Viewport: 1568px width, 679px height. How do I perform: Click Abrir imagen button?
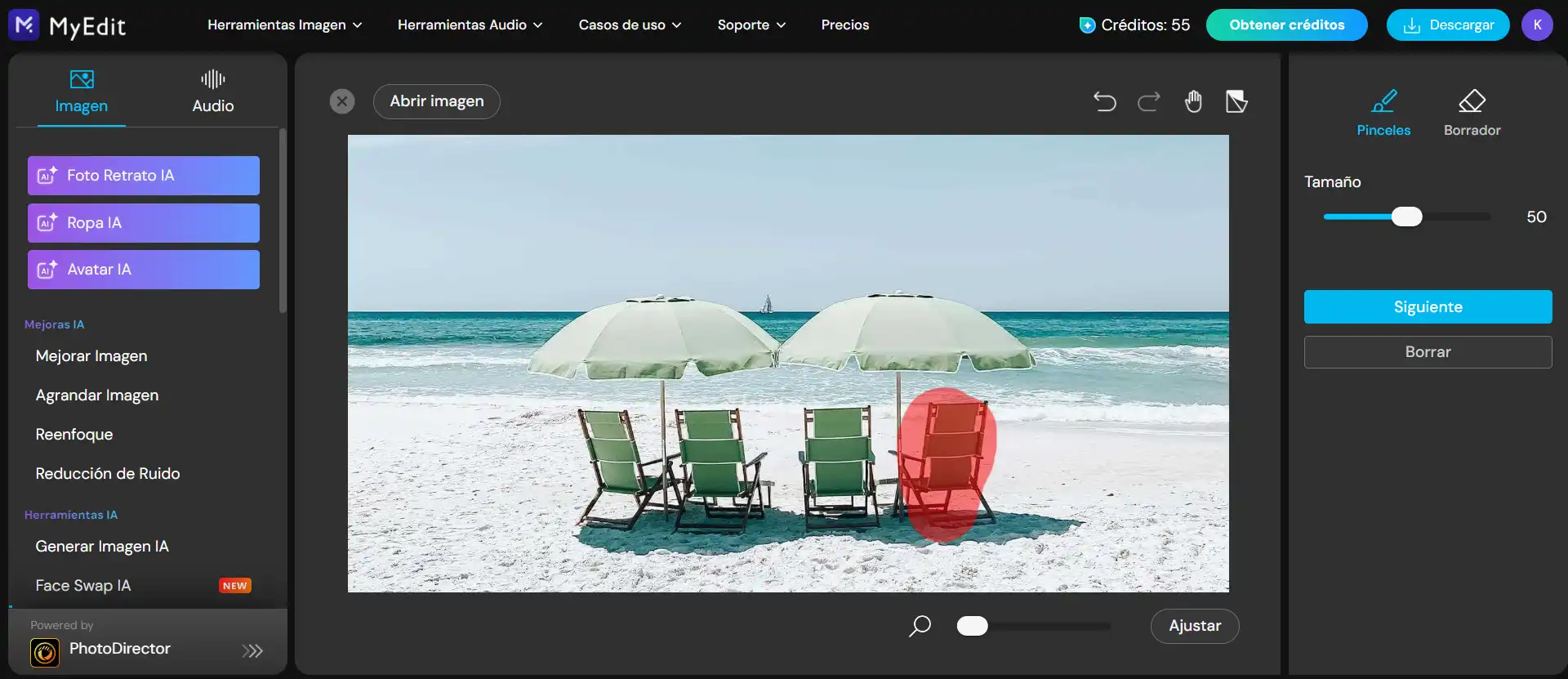pyautogui.click(x=437, y=101)
